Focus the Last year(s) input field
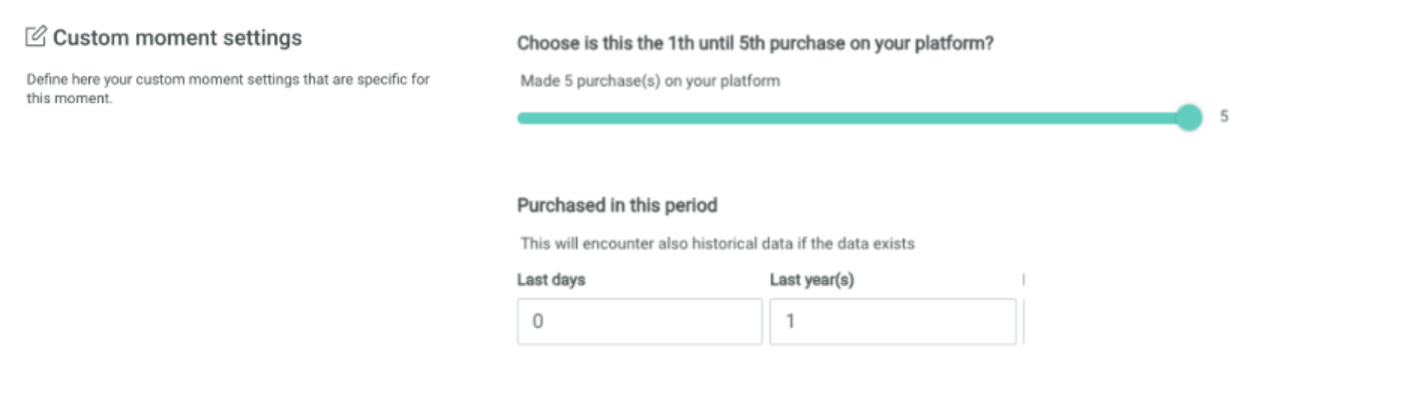Viewport: 1401px width, 414px height. [x=892, y=322]
